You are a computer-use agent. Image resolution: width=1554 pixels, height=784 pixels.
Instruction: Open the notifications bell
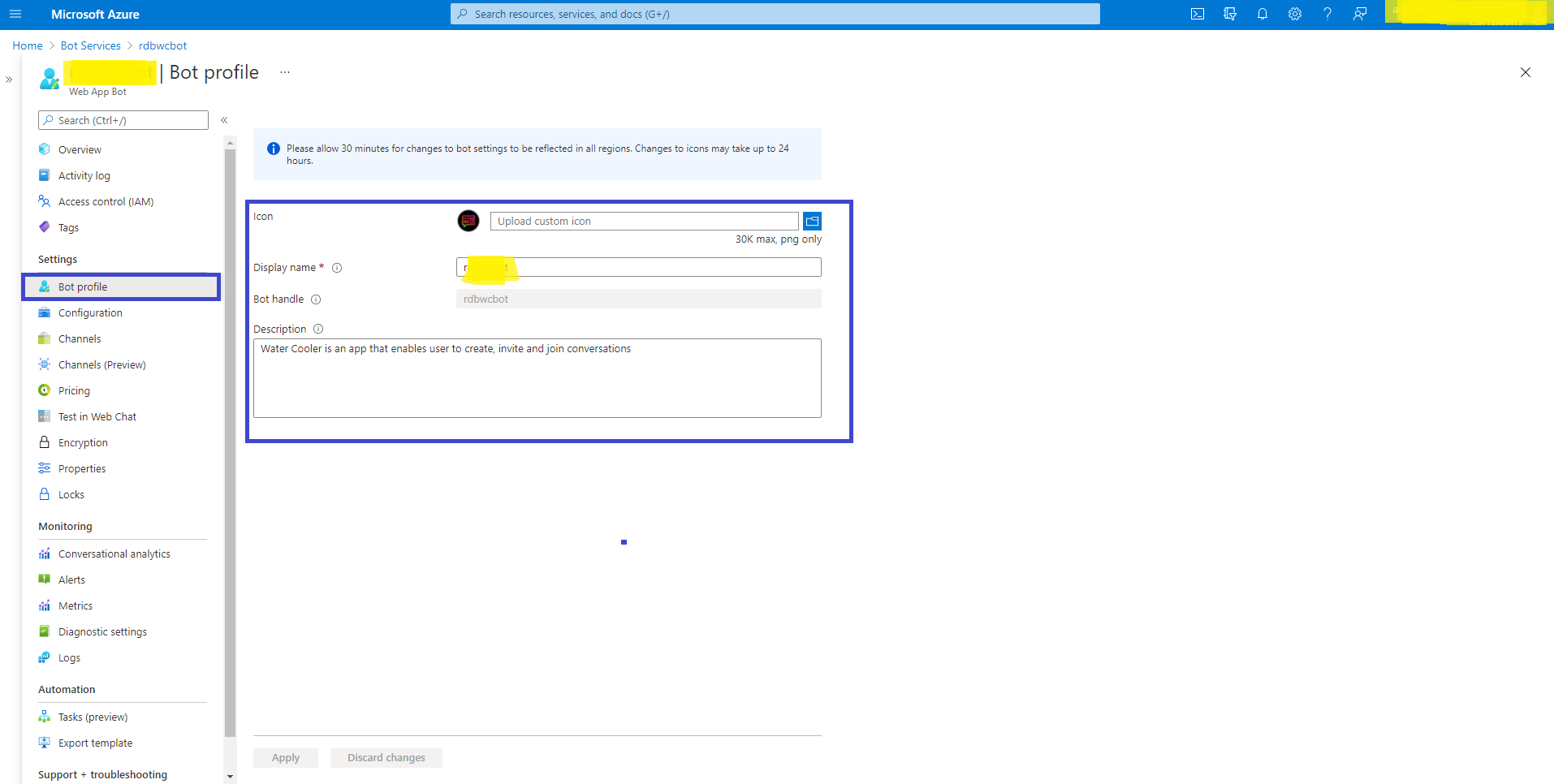click(x=1263, y=14)
